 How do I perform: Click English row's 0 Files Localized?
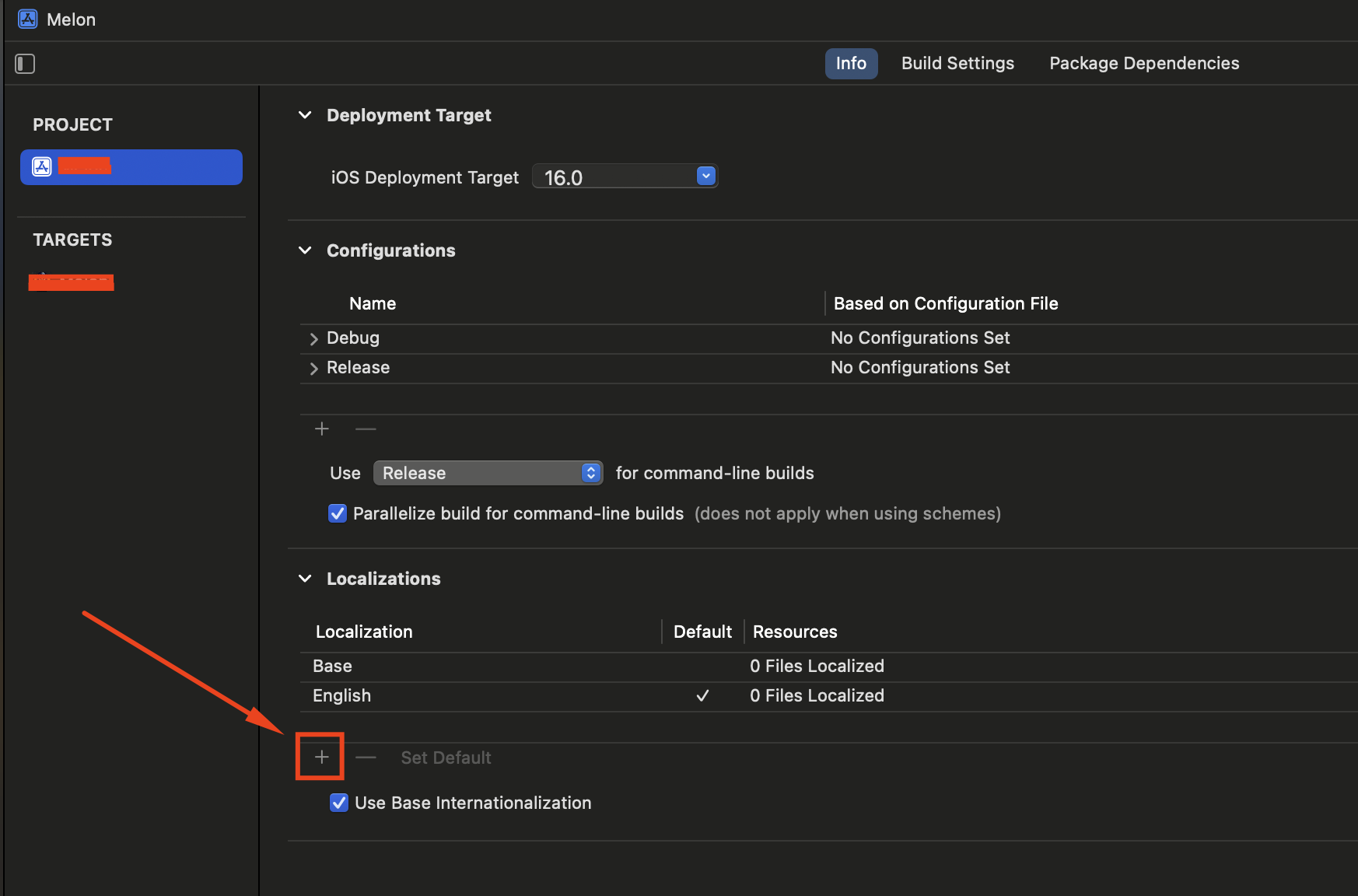pyautogui.click(x=817, y=695)
